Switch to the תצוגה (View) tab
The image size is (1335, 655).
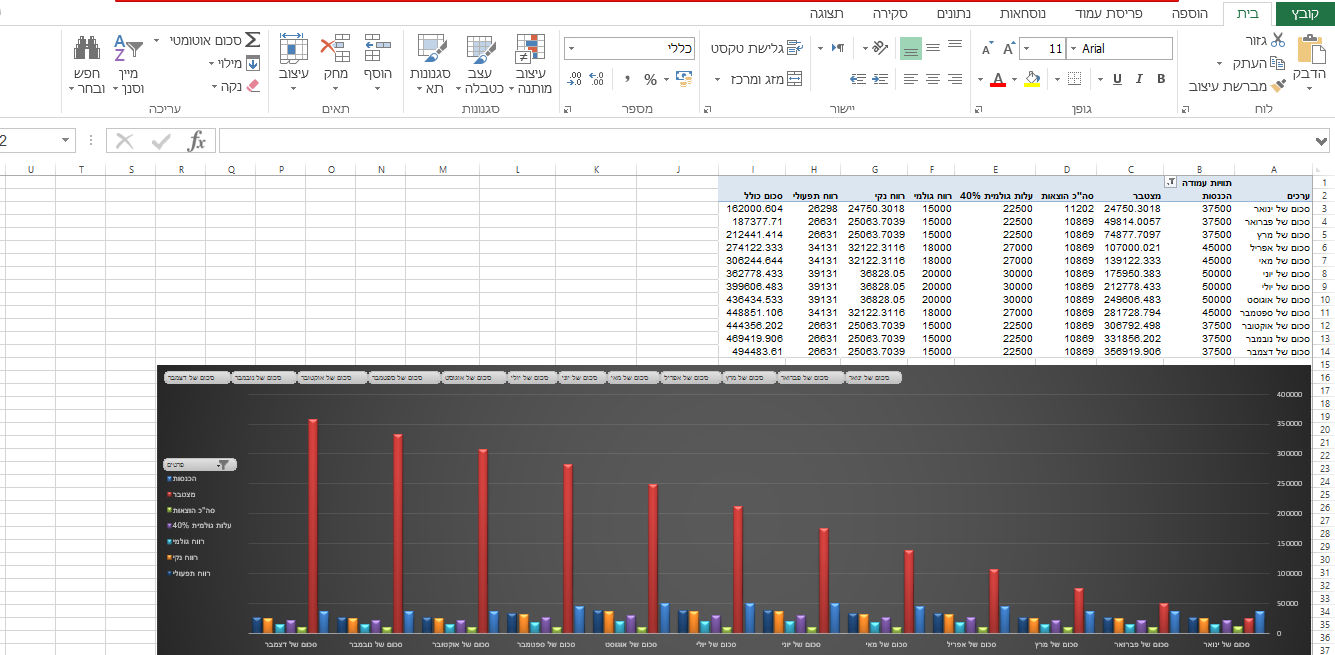tap(826, 13)
